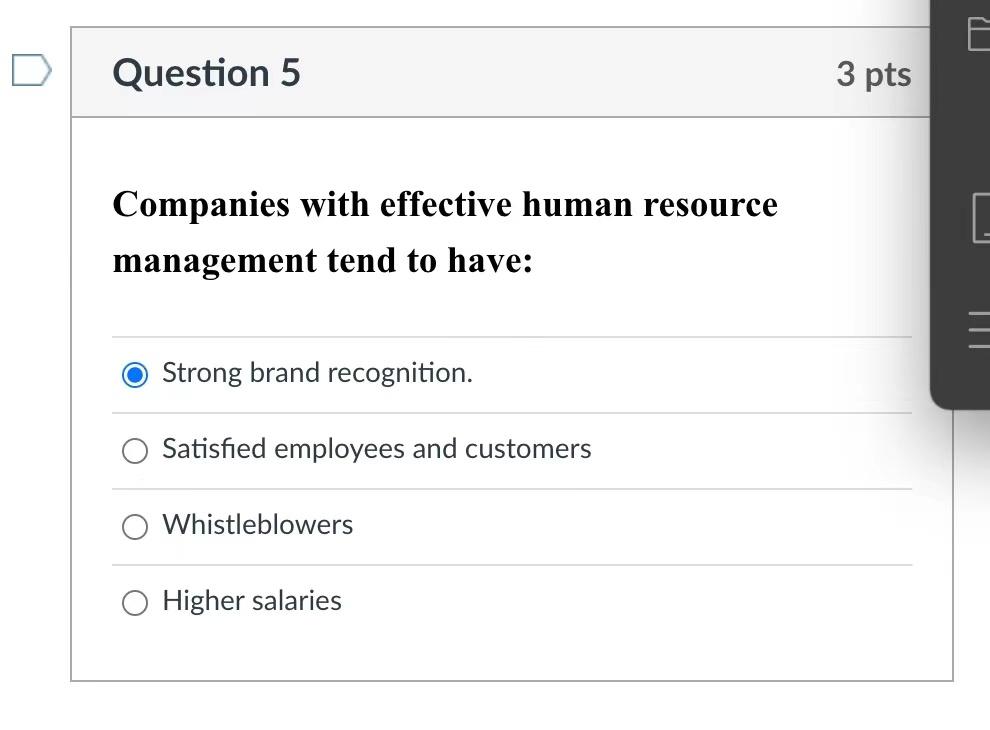Click the hamburger-style list icon at sidebar bottom

pos(983,328)
